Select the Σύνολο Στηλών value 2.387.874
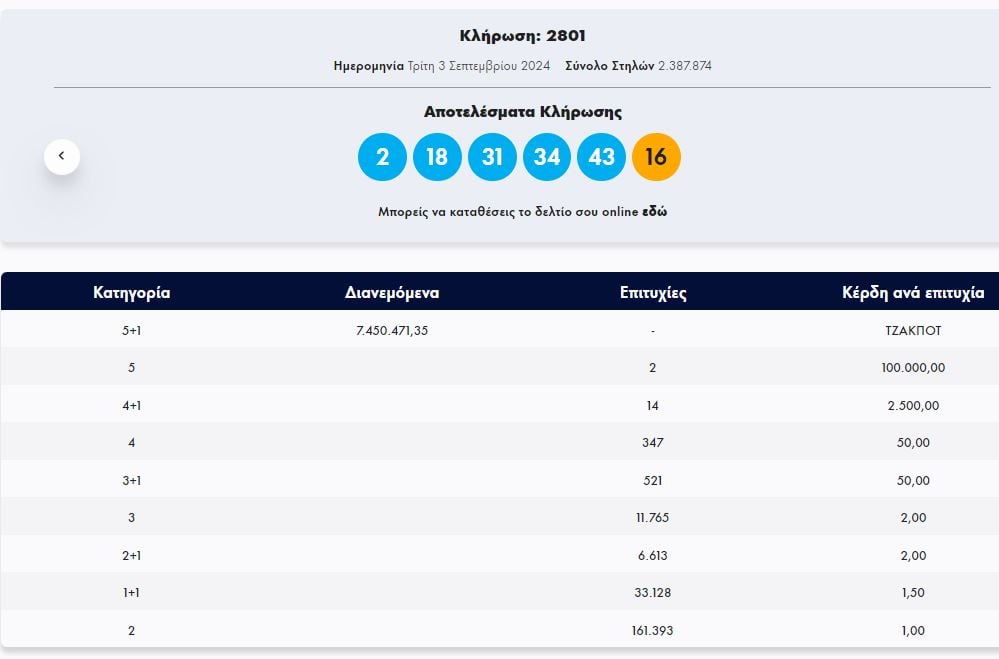 [684, 66]
